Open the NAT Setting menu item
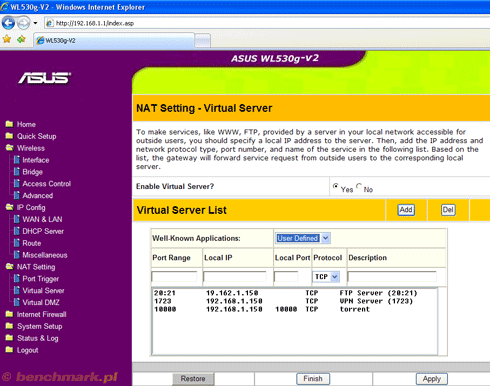490x386 pixels. 36,267
